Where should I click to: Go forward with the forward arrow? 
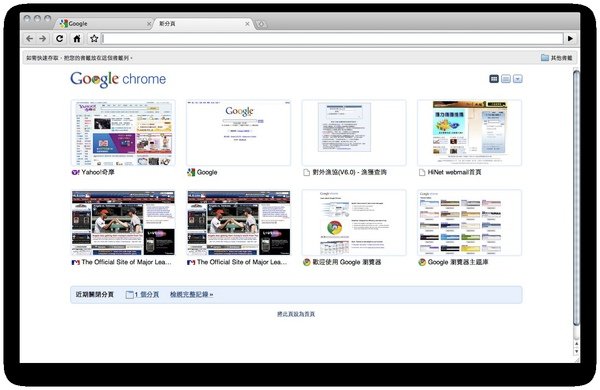[42, 39]
